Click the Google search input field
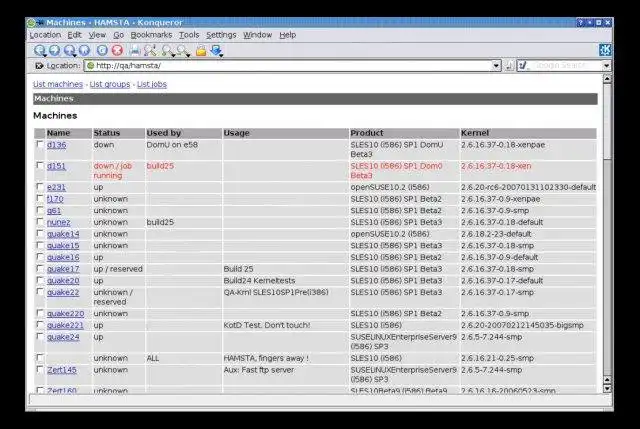Screen dimensions: 640x429 click(565, 66)
